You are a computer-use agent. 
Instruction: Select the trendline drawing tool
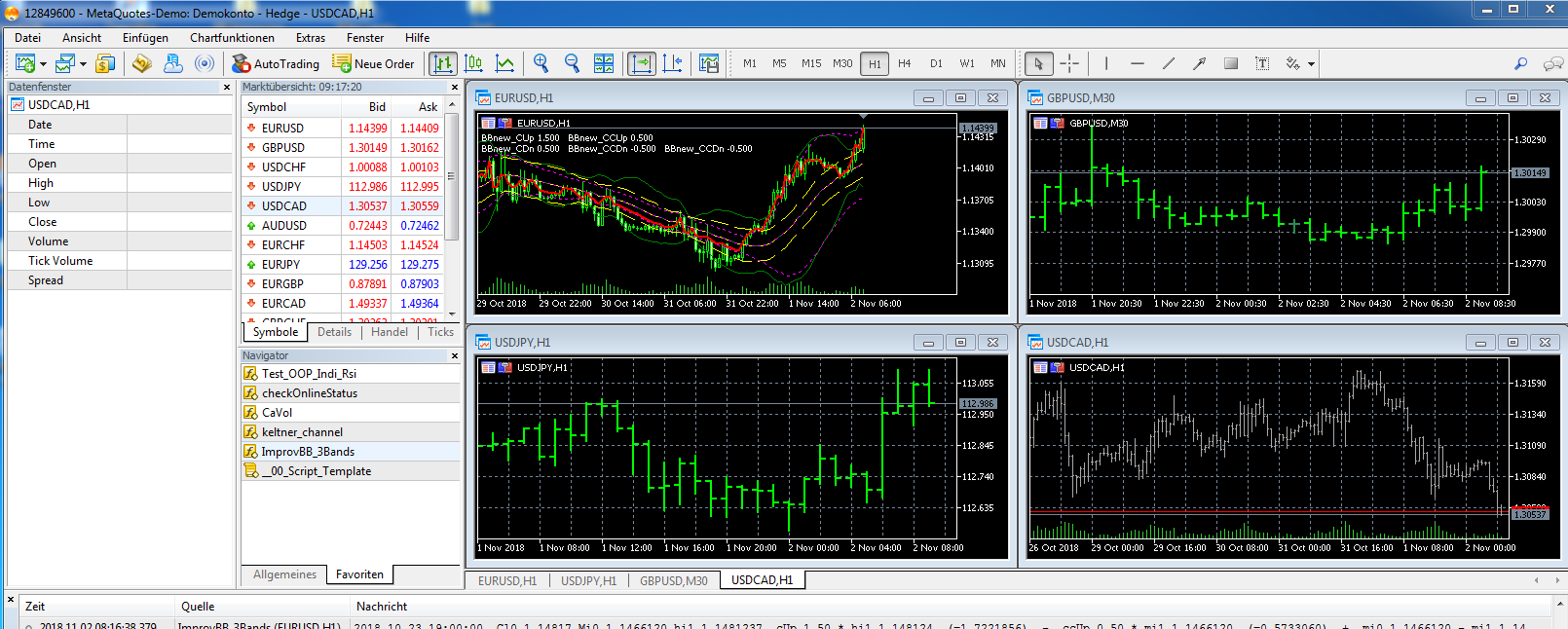(x=1169, y=63)
